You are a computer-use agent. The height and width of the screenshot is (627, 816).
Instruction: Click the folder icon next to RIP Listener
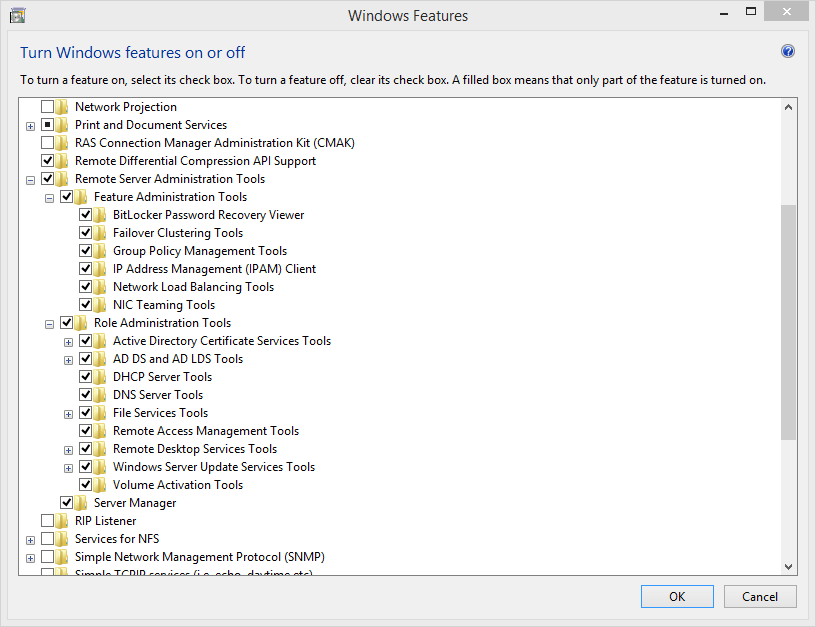tap(63, 521)
